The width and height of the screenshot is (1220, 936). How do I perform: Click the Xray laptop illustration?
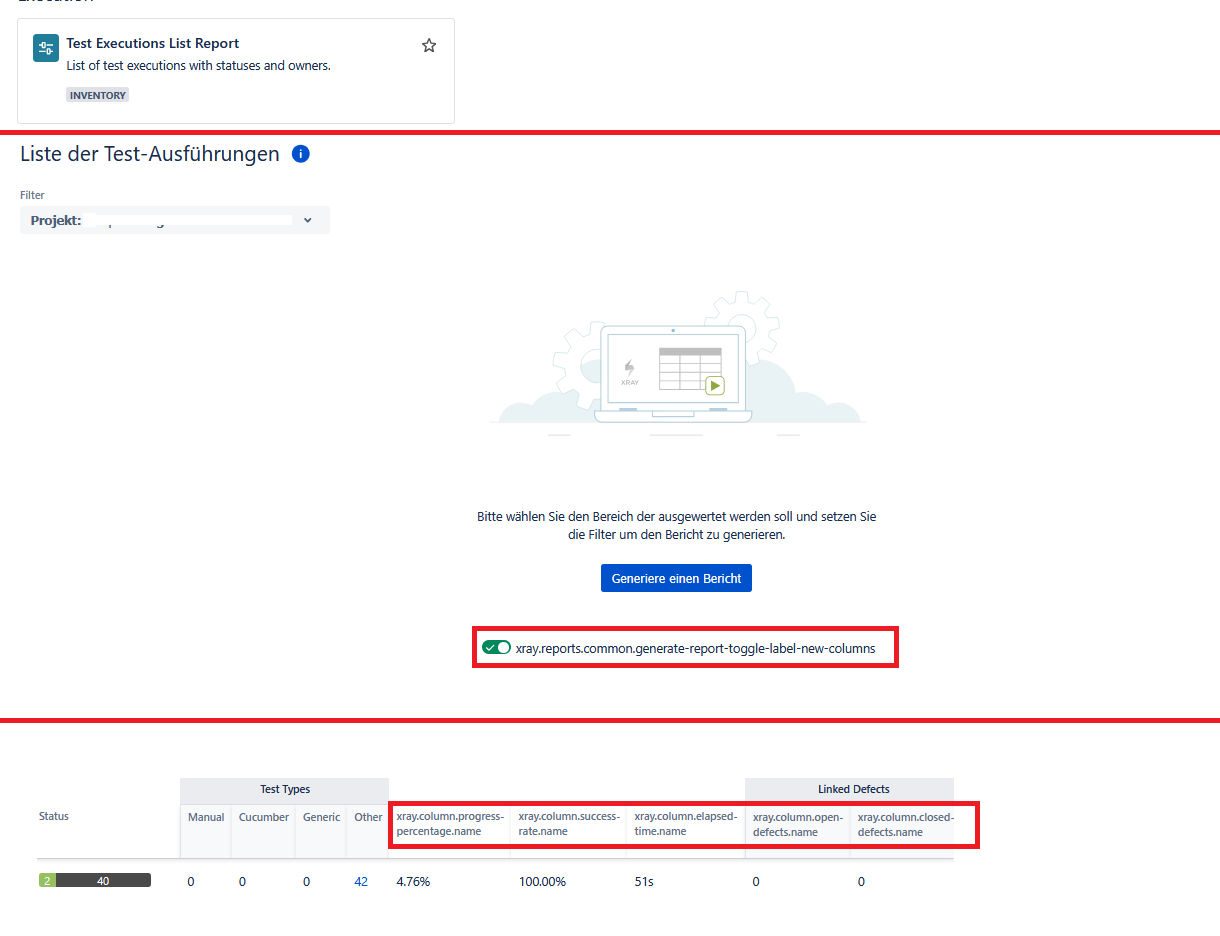(672, 372)
